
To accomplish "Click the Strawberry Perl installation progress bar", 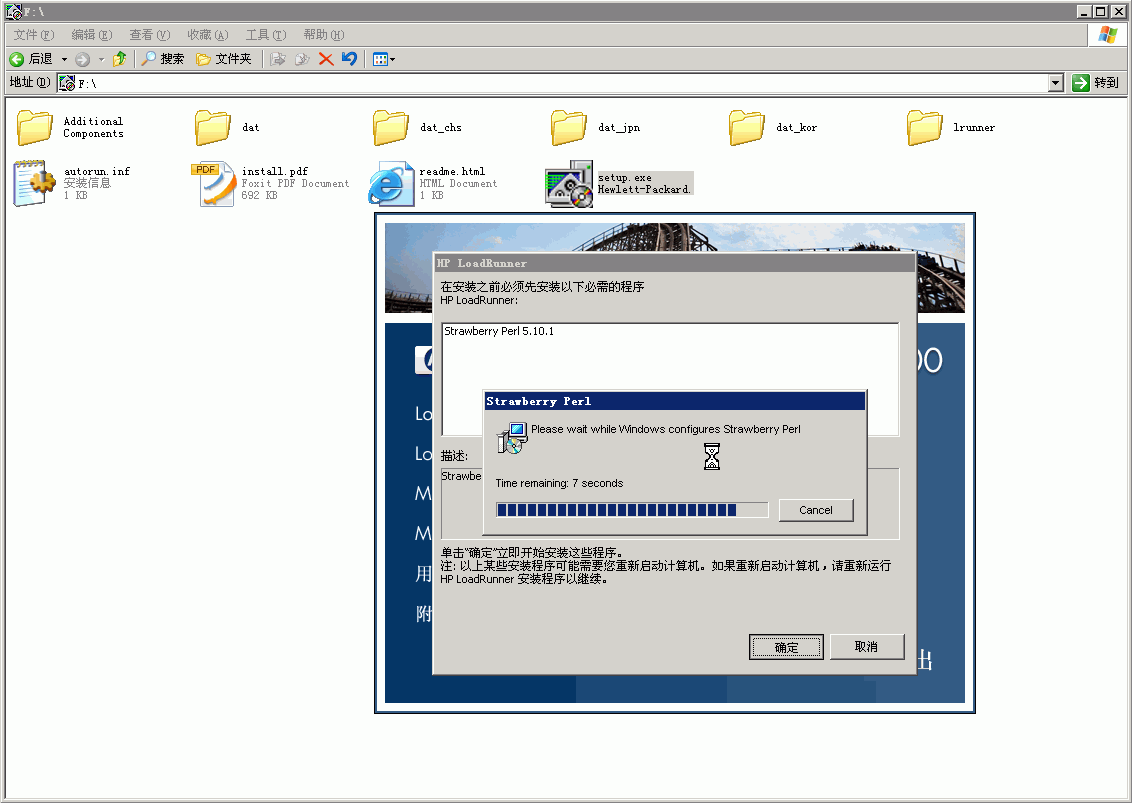I will point(632,510).
